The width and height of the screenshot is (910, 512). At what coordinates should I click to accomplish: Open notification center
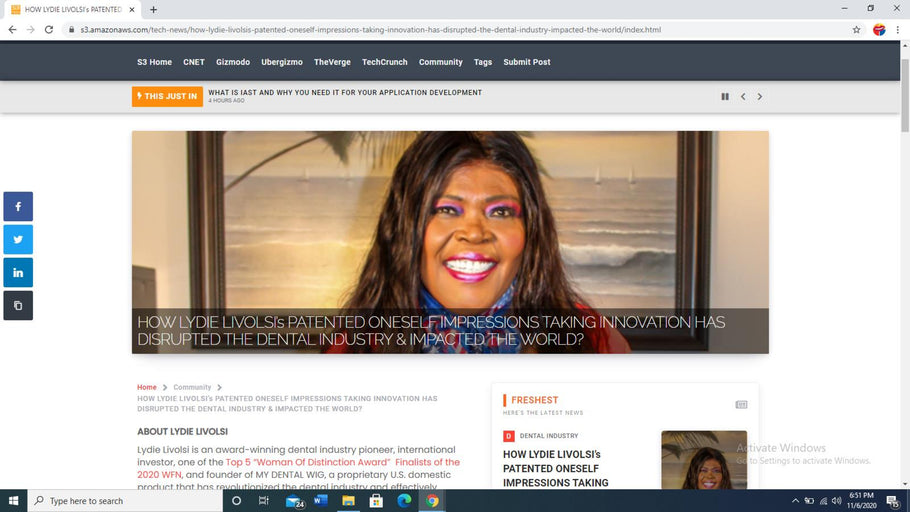[894, 500]
